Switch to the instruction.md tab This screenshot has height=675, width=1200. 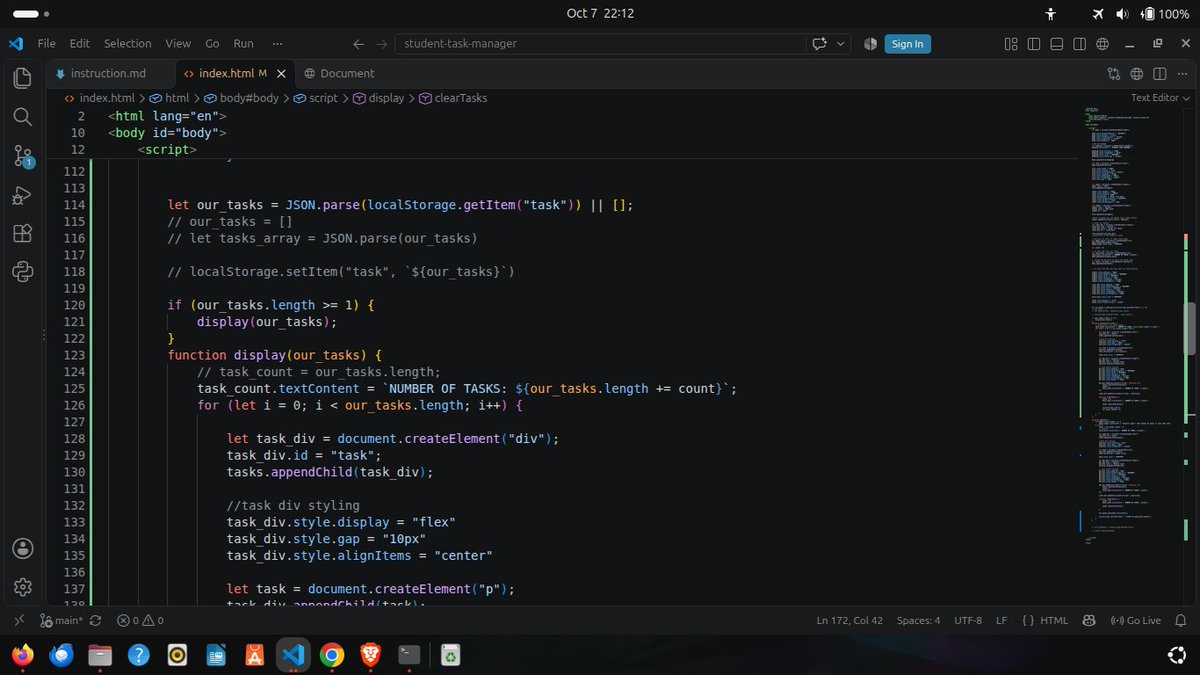(x=108, y=73)
